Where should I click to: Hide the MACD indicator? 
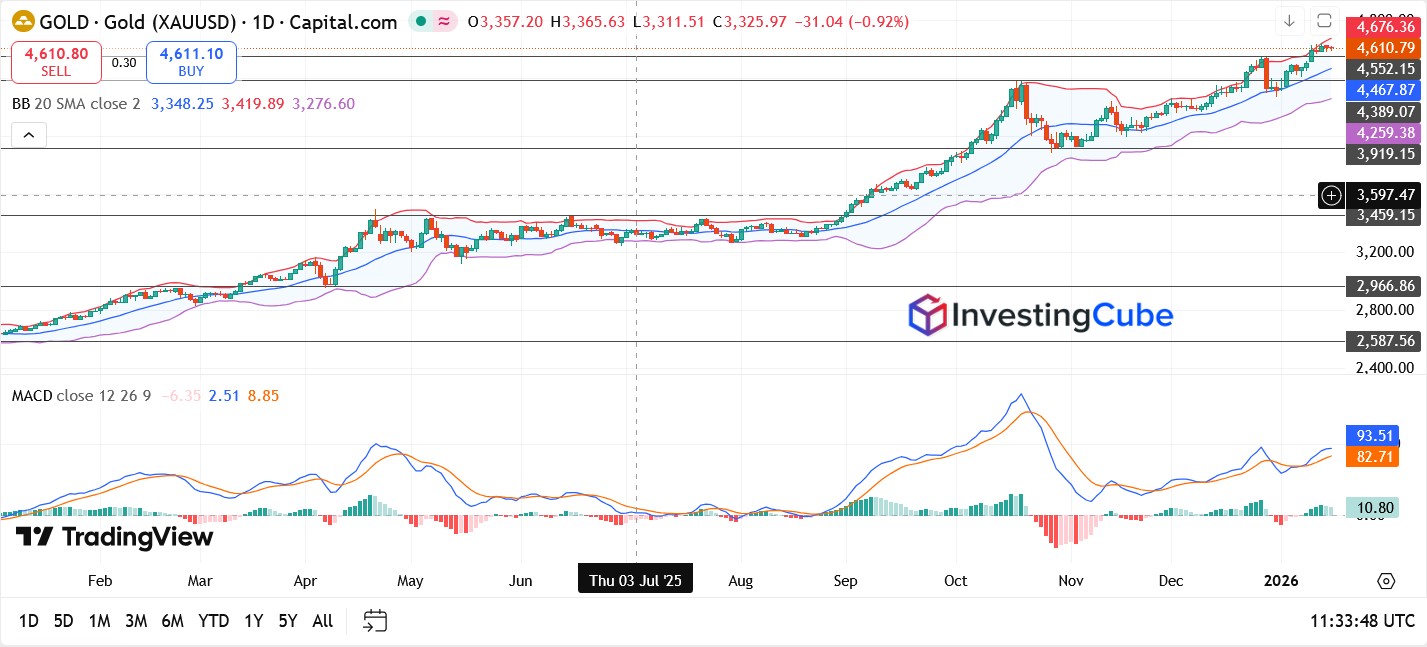pyautogui.click(x=30, y=396)
